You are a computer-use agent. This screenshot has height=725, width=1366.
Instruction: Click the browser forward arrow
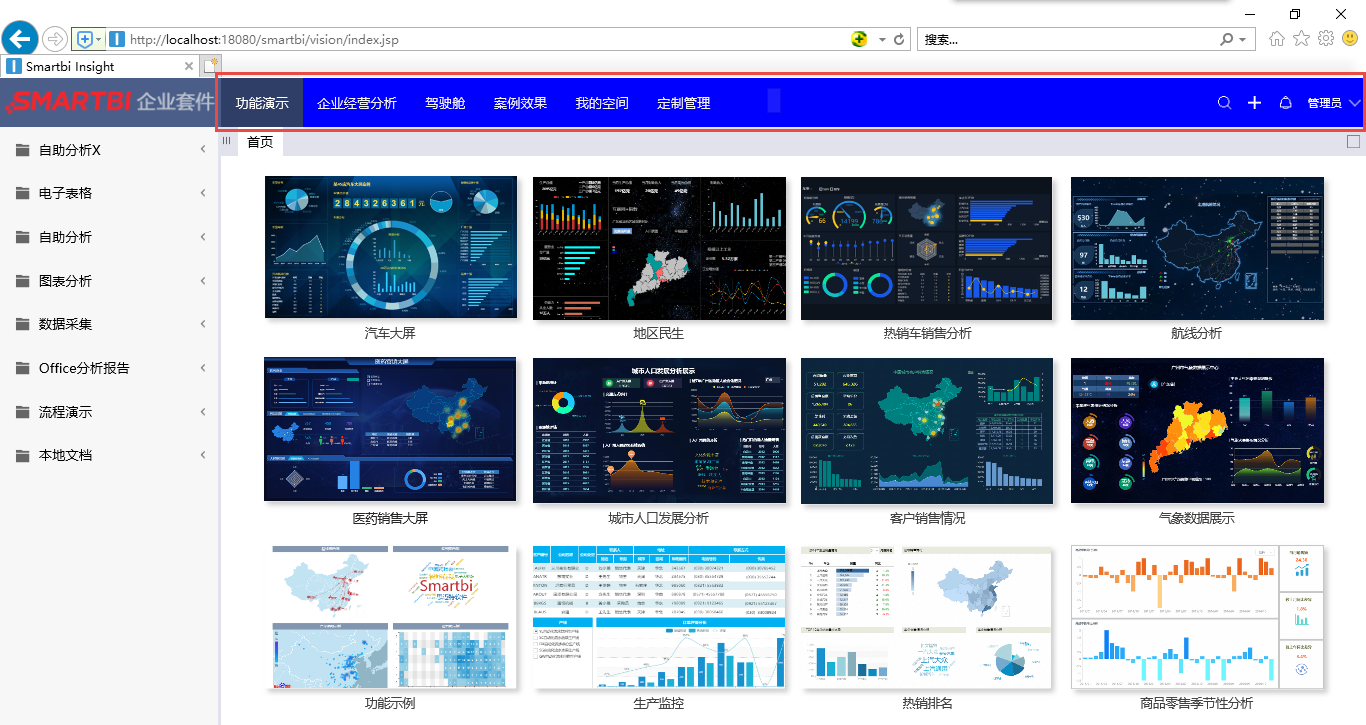pyautogui.click(x=55, y=39)
